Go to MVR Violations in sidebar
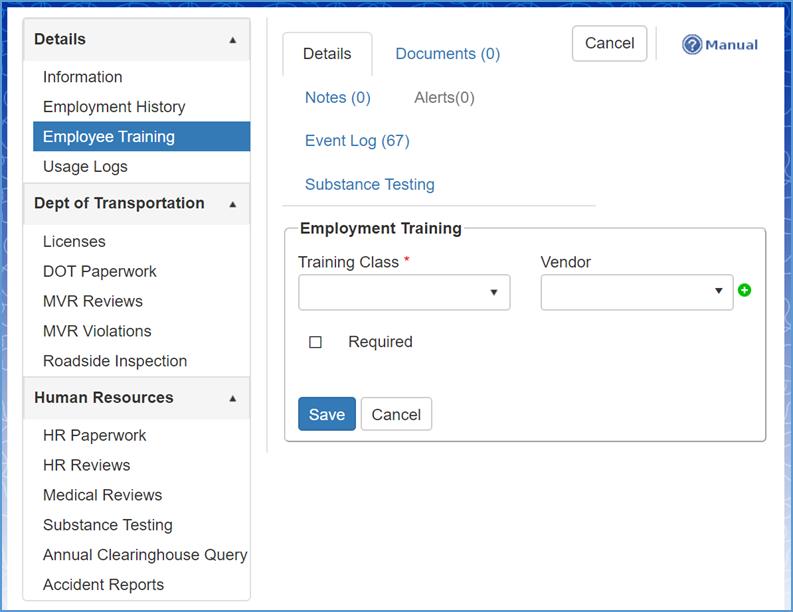Screen dimensions: 793x612 point(97,331)
